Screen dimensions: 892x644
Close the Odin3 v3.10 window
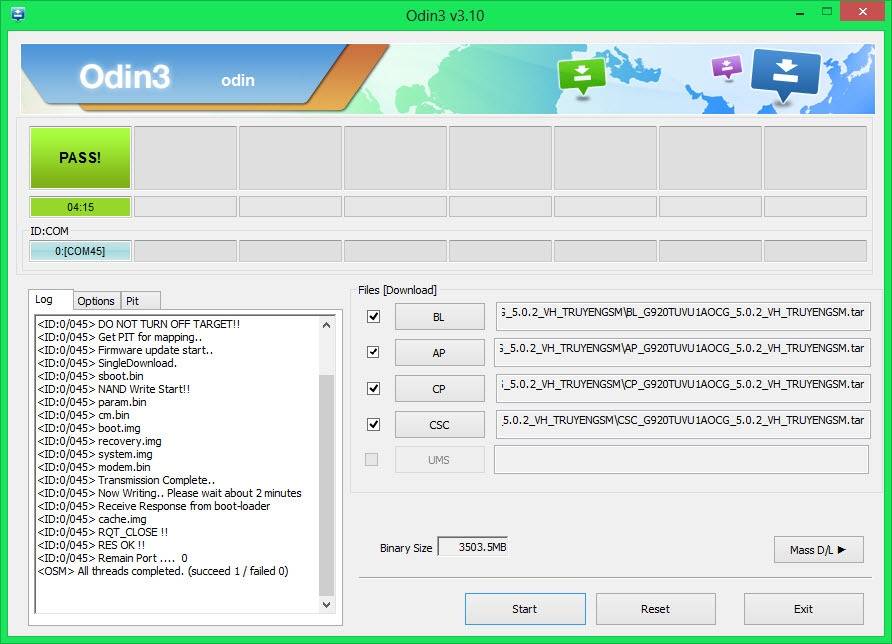862,11
